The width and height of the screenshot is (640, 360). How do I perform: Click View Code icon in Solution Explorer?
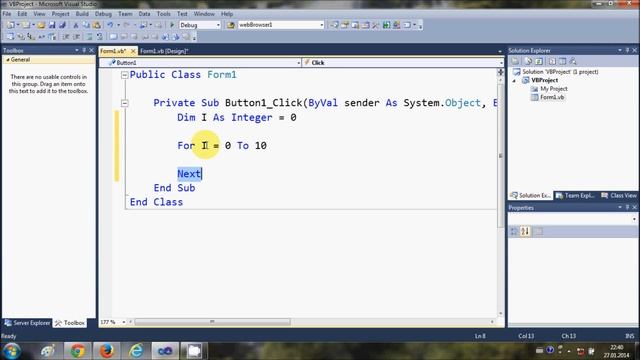tap(552, 61)
